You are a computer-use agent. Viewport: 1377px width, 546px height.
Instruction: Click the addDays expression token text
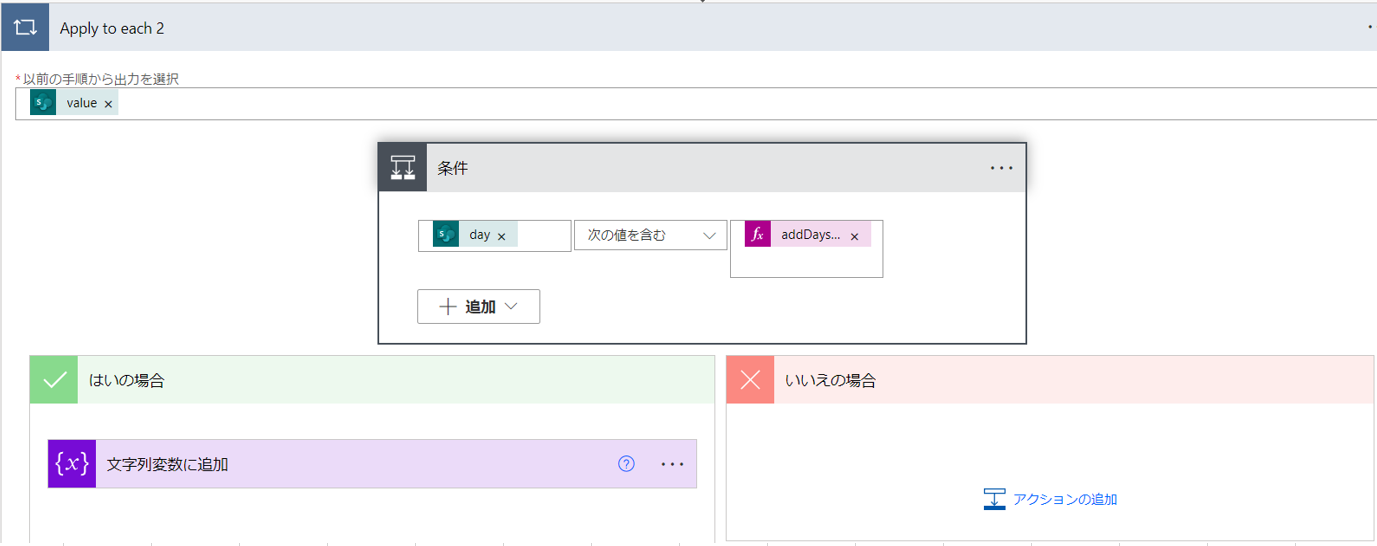(x=810, y=235)
